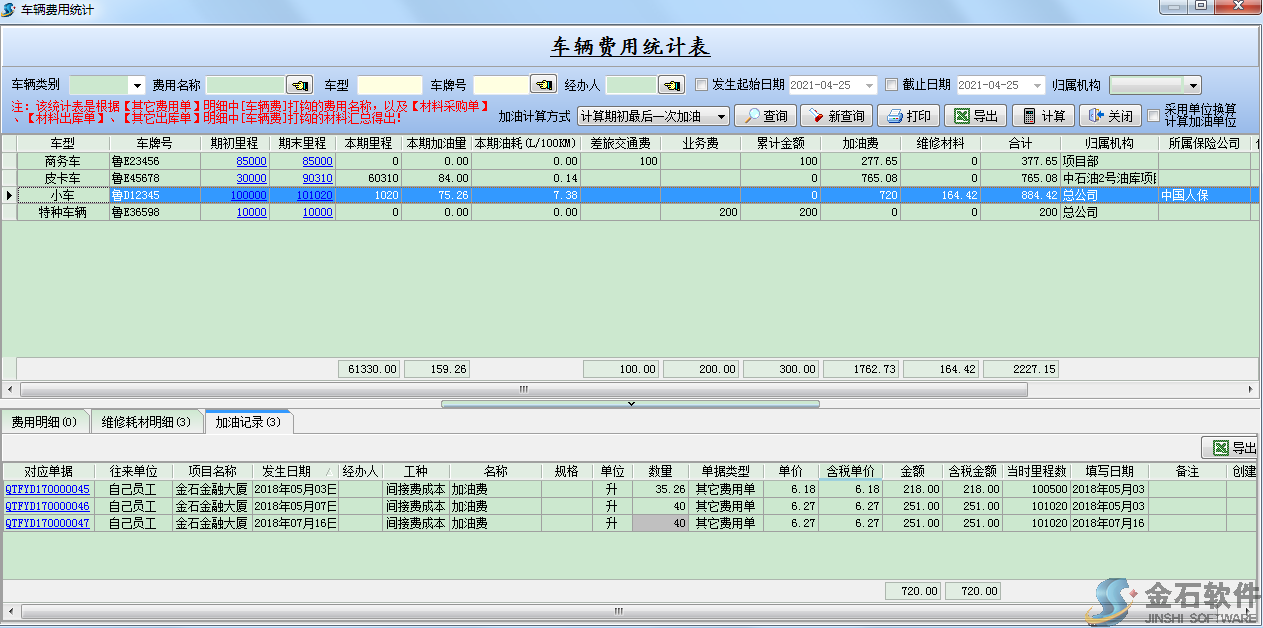The height and width of the screenshot is (628, 1263).
Task: Export fuel records with lower 导出 button
Action: coord(1230,448)
